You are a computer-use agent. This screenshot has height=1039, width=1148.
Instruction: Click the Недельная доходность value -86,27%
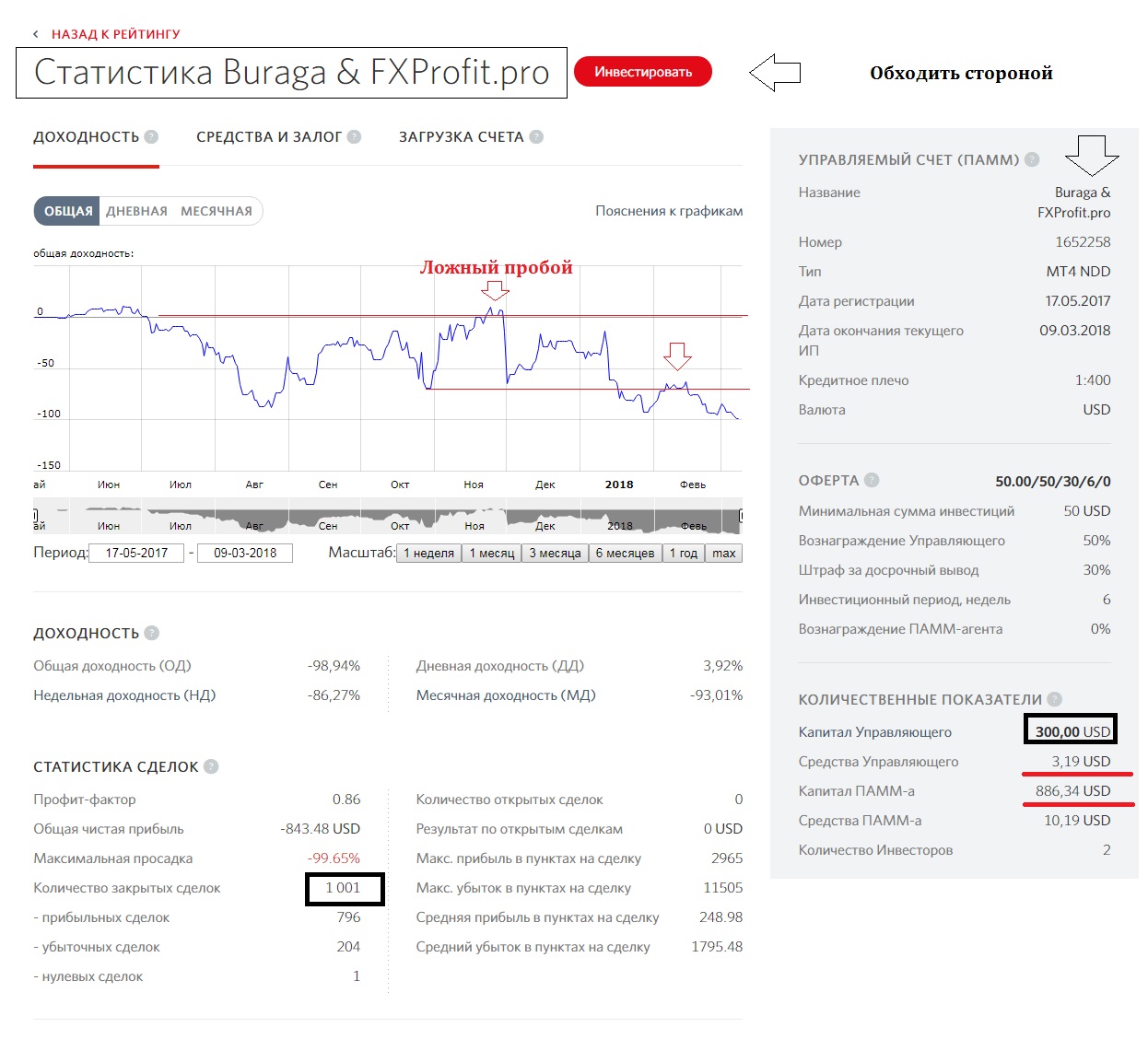click(x=334, y=695)
